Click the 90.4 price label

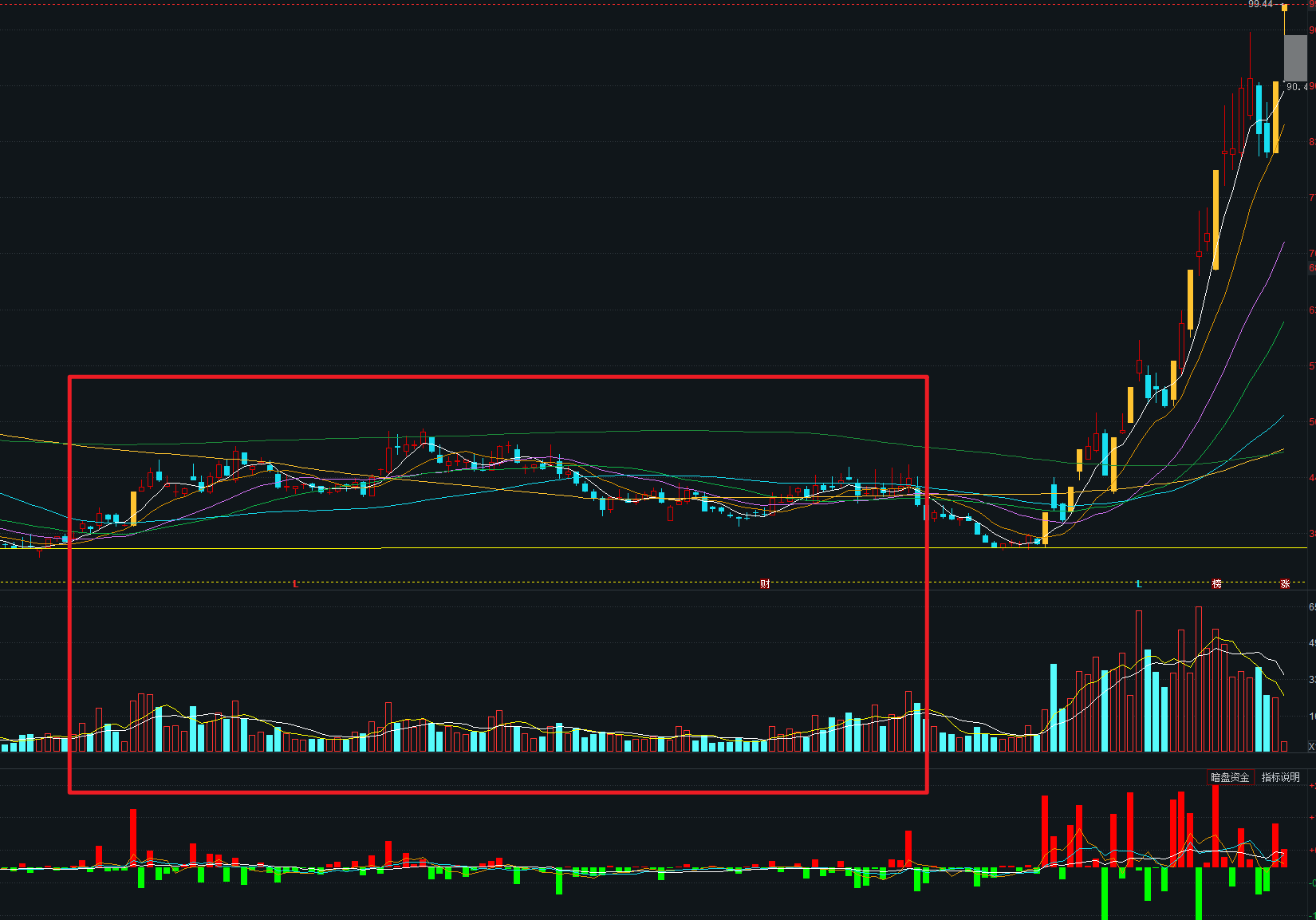coord(1296,87)
